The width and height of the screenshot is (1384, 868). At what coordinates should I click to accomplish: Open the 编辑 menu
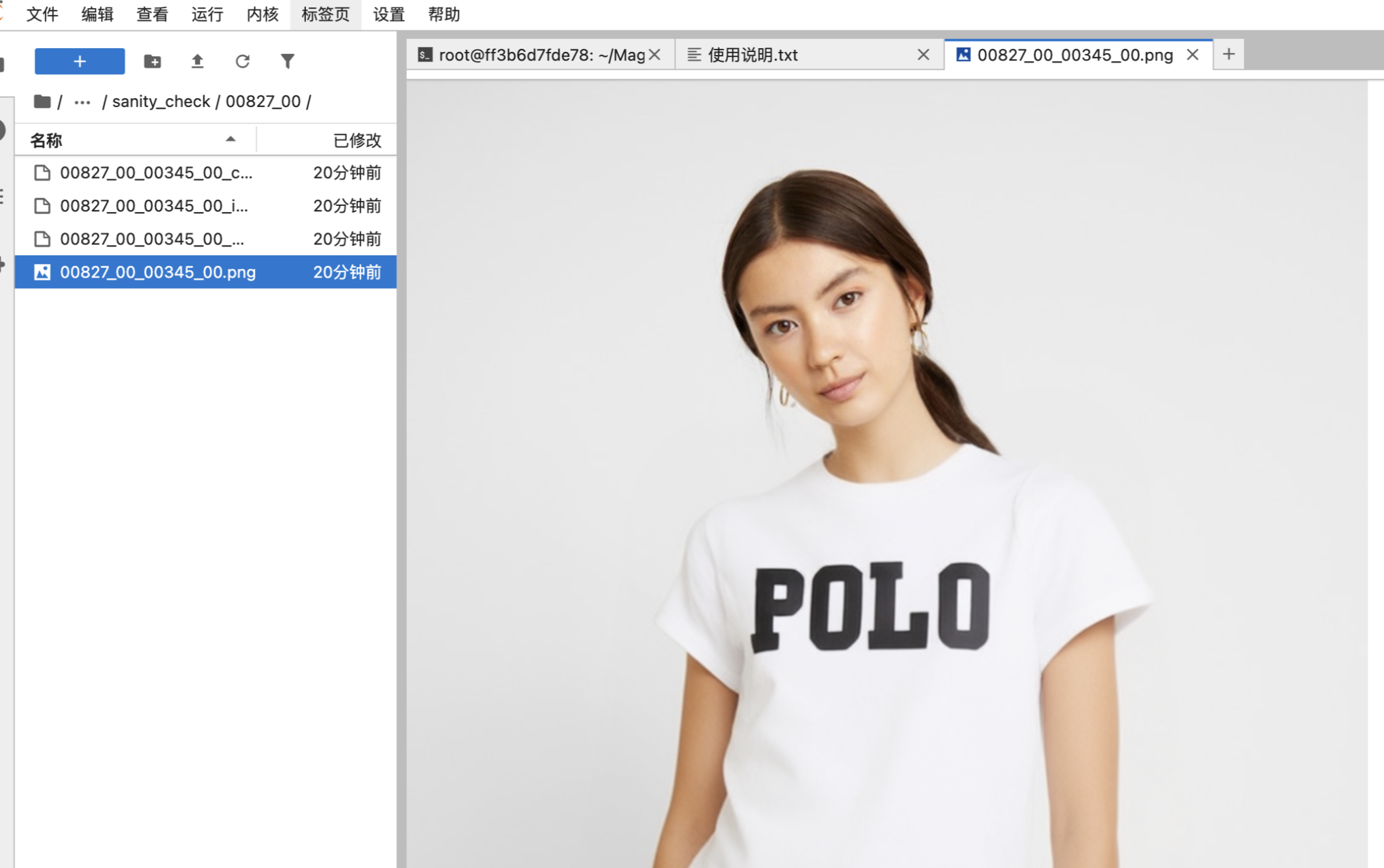click(97, 14)
